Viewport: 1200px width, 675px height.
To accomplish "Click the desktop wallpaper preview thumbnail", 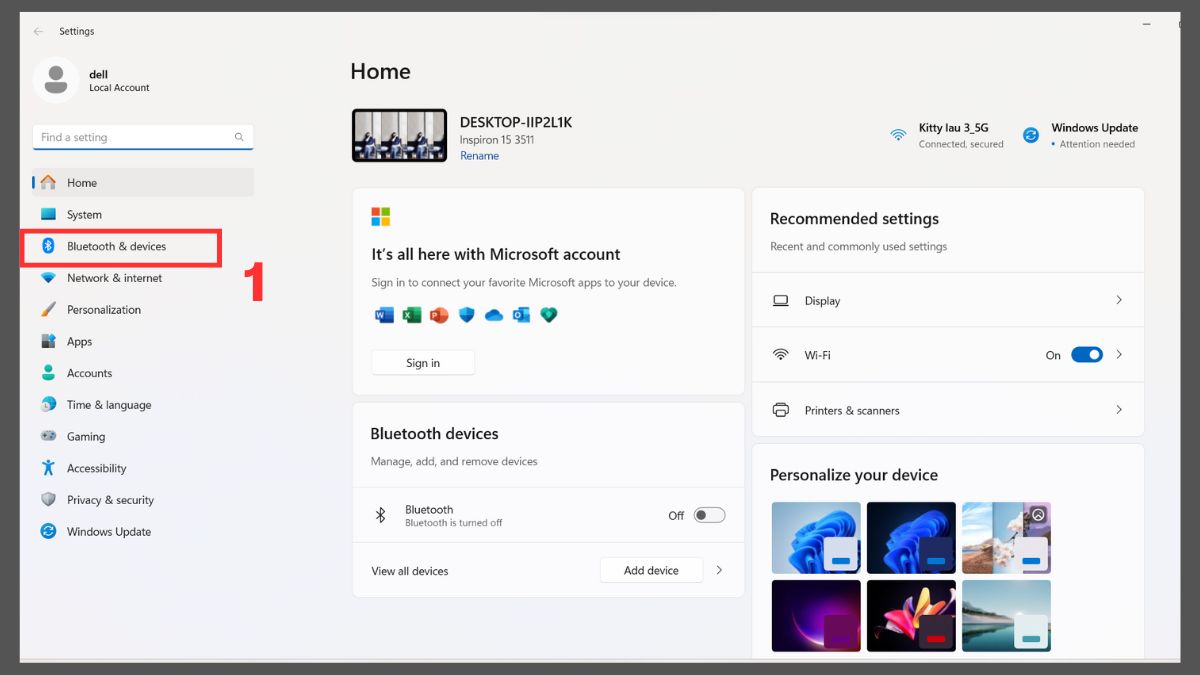I will point(400,135).
